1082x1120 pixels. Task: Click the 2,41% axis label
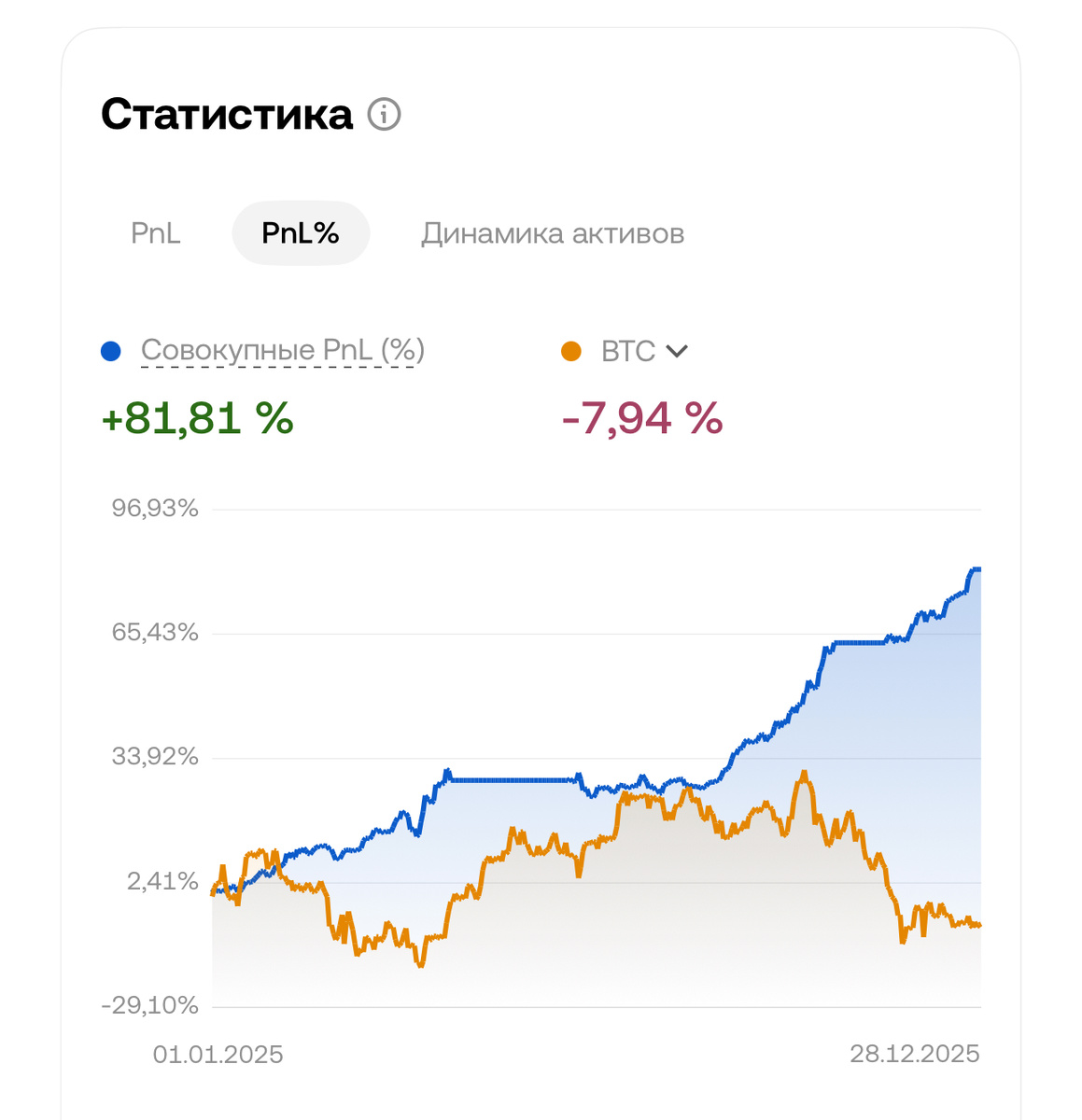tap(163, 881)
